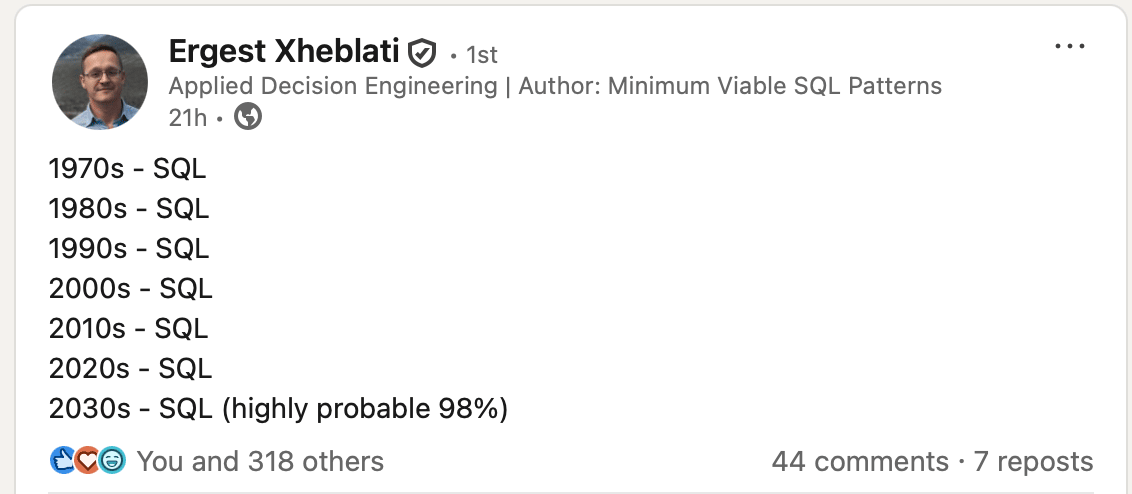Open Ergest Xheblati's profile photo
Viewport: 1132px width, 494px height.
coord(99,82)
